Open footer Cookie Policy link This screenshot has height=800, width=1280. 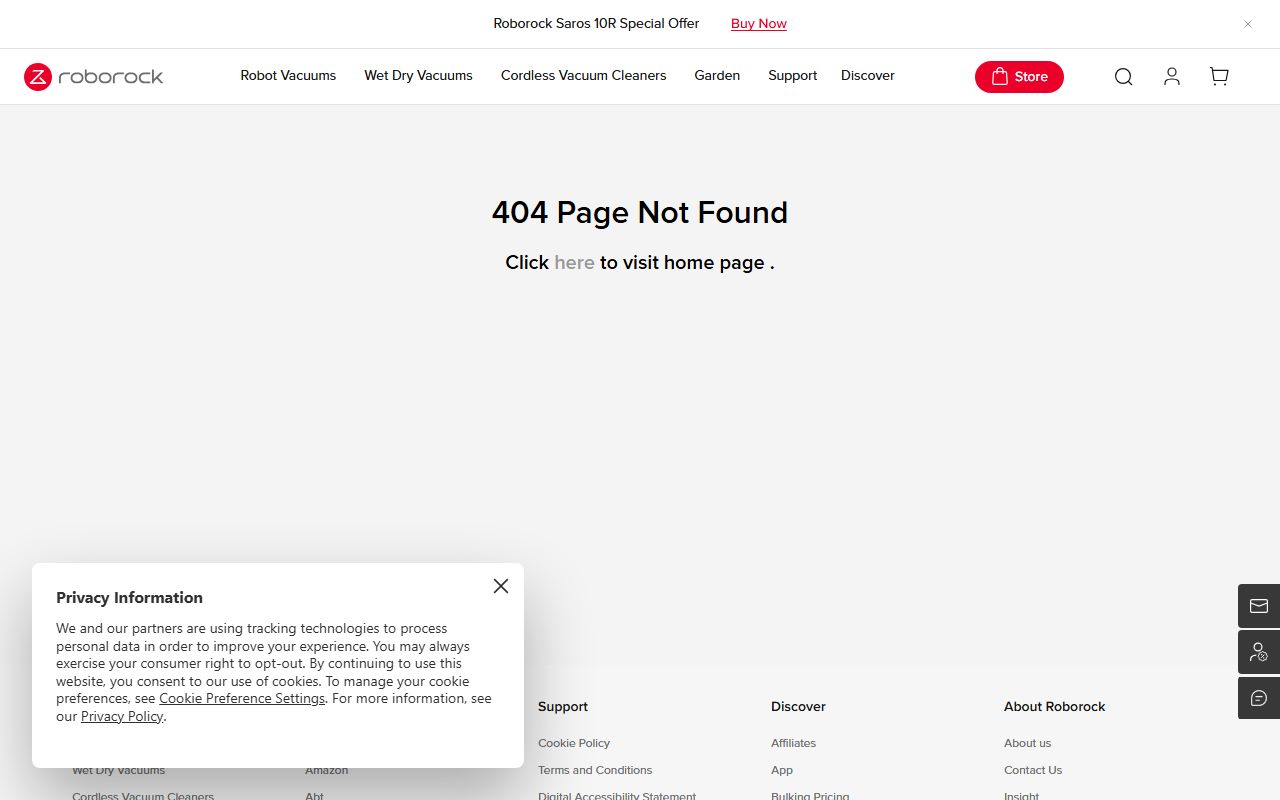click(x=574, y=743)
